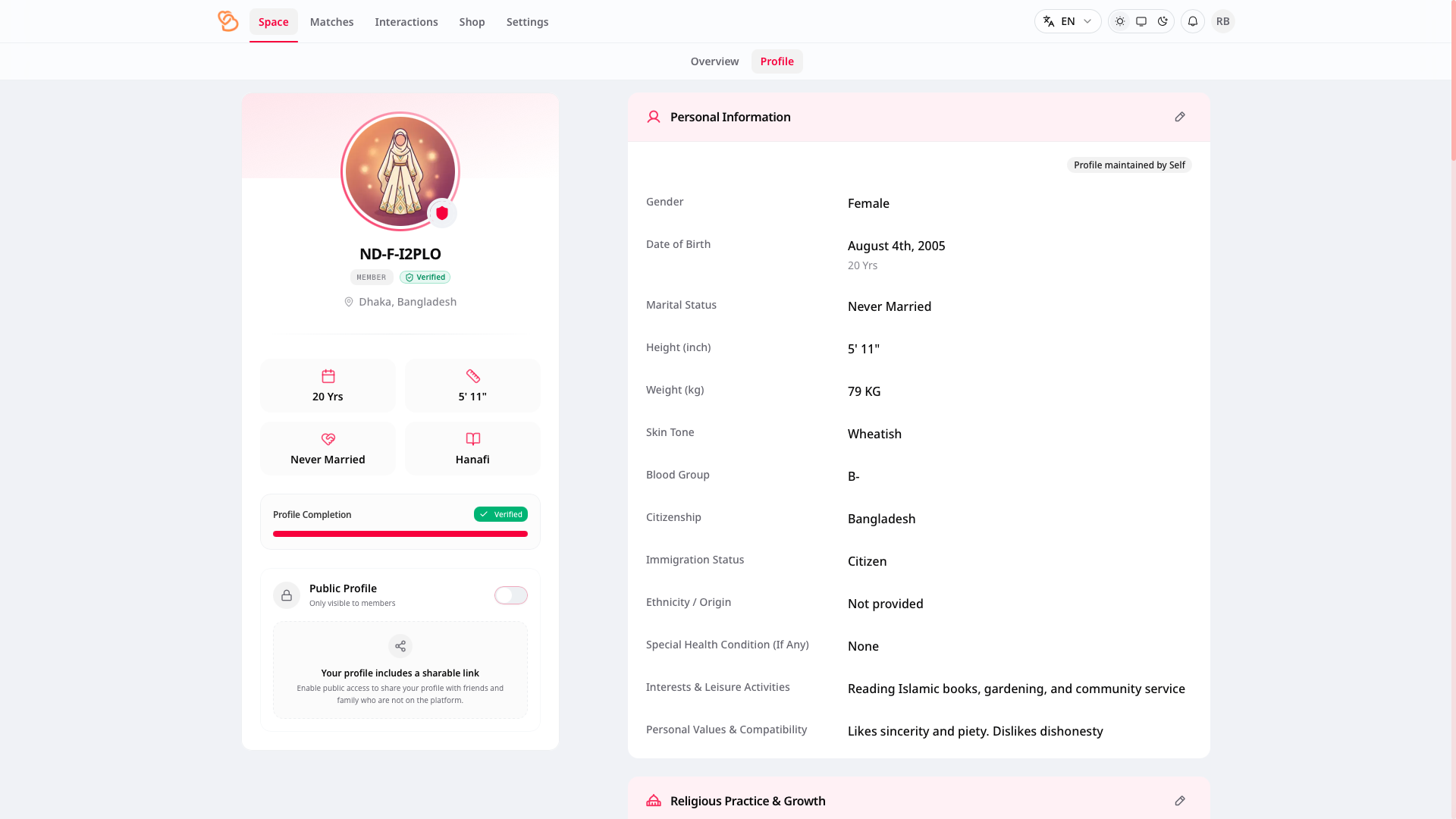Click the Hanafi info card
Screen dimensions: 1456x819
(472, 447)
